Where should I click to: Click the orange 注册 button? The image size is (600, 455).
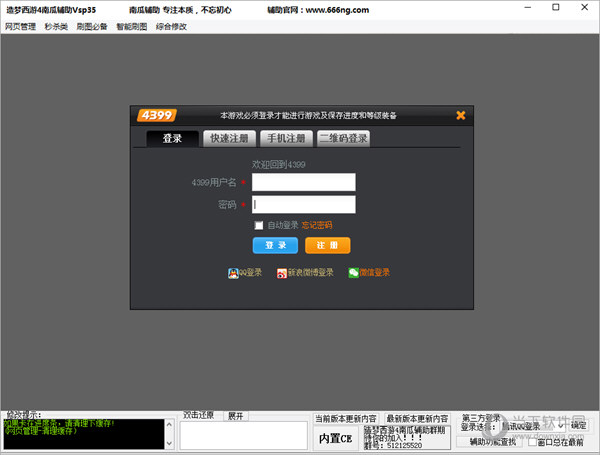pyautogui.click(x=328, y=245)
